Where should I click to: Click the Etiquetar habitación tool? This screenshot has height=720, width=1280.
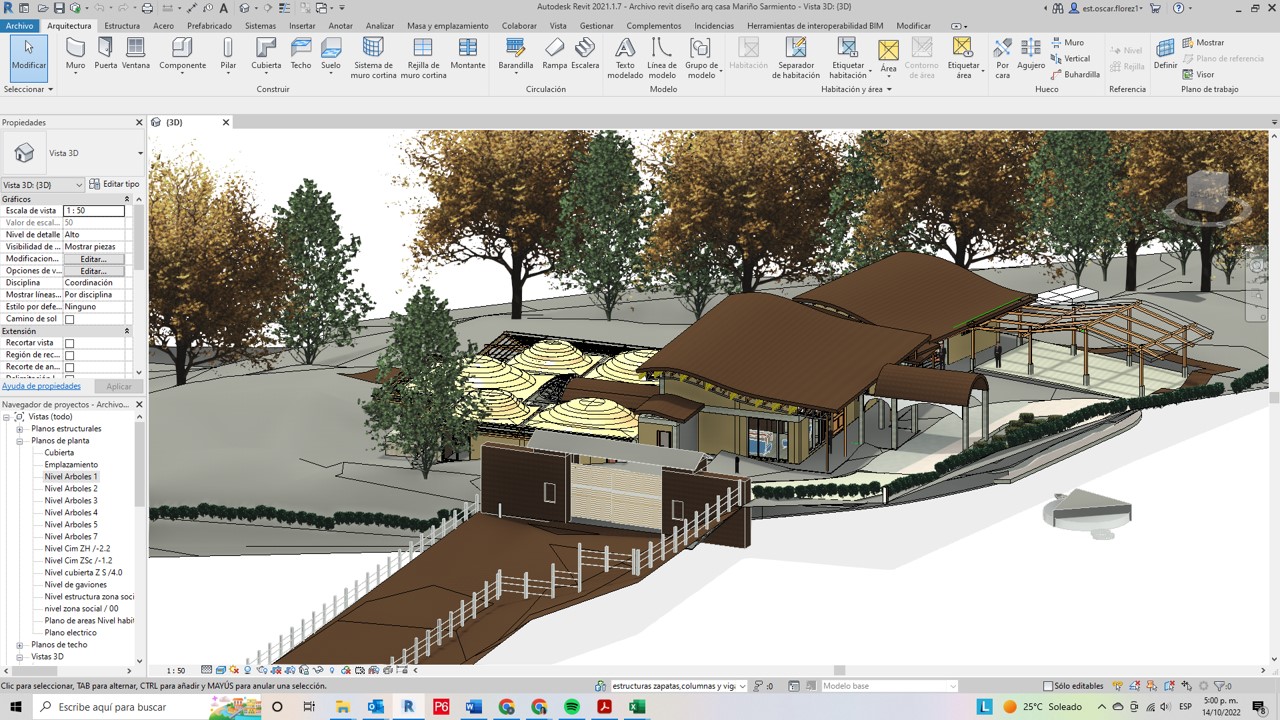(848, 58)
